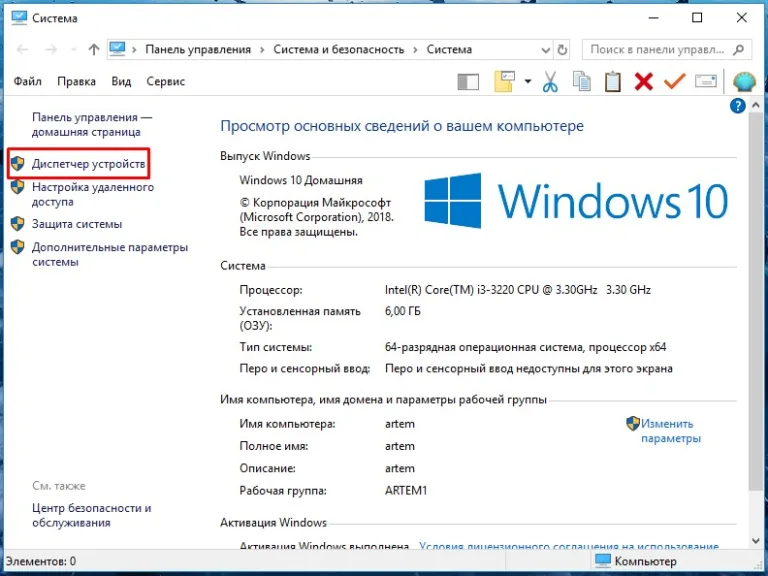Open the Правка menu

pyautogui.click(x=76, y=81)
